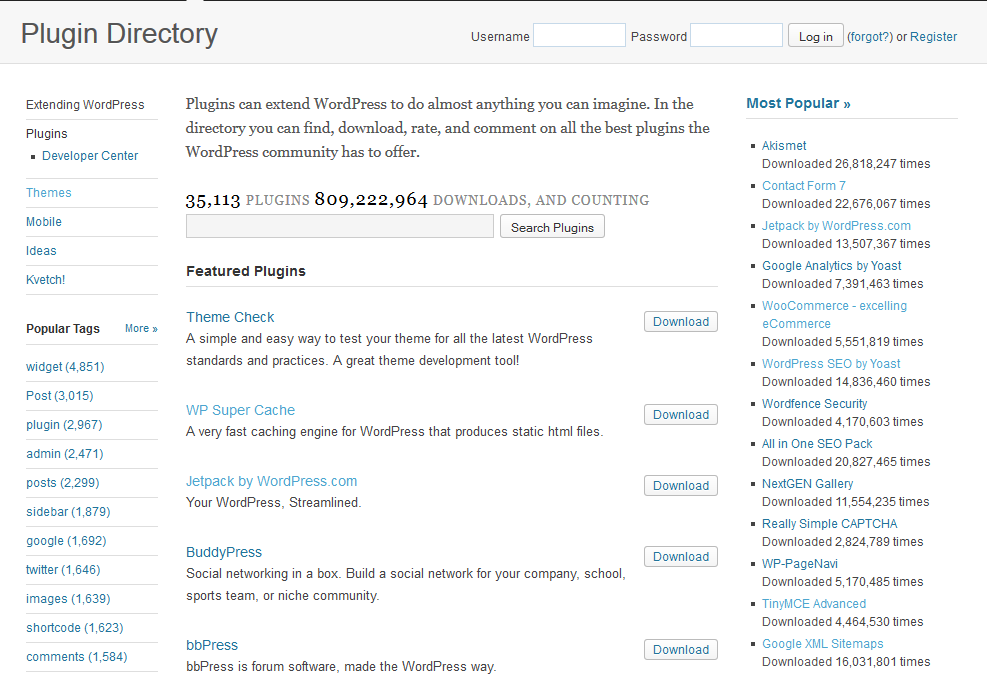Click the Featured Plugins heading
This screenshot has height=676, width=987.
click(245, 271)
